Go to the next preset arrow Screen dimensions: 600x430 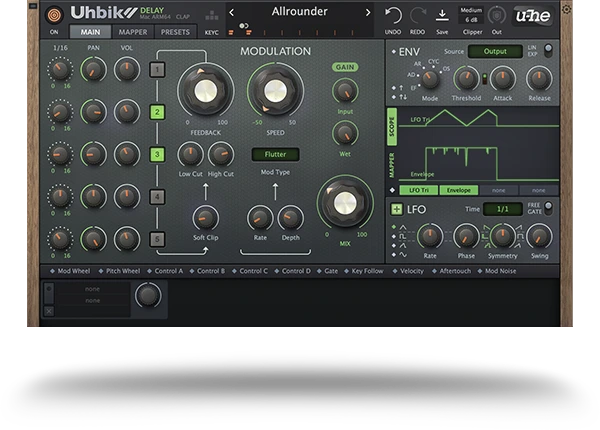tap(367, 13)
